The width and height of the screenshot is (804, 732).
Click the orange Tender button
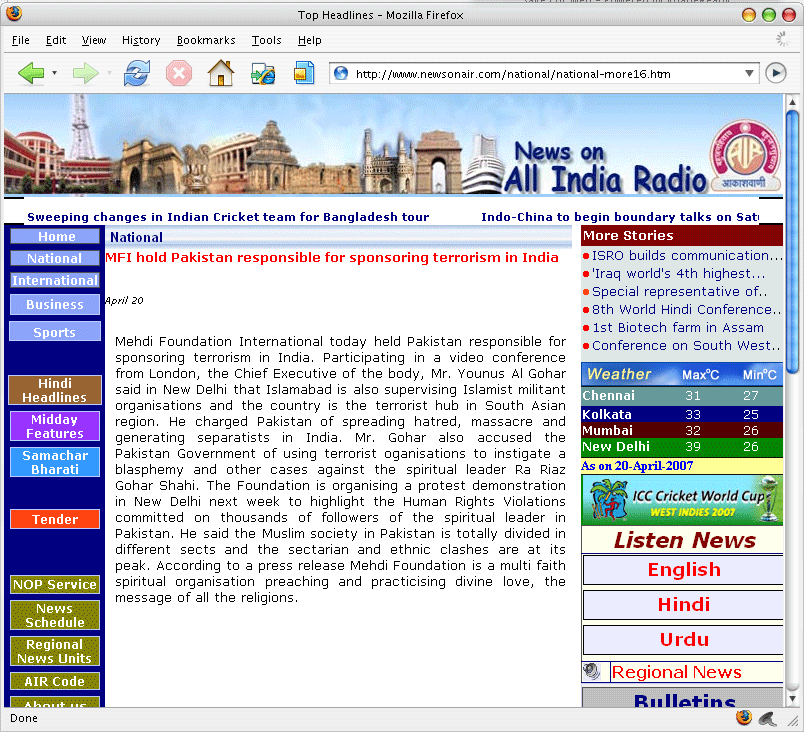click(x=55, y=519)
